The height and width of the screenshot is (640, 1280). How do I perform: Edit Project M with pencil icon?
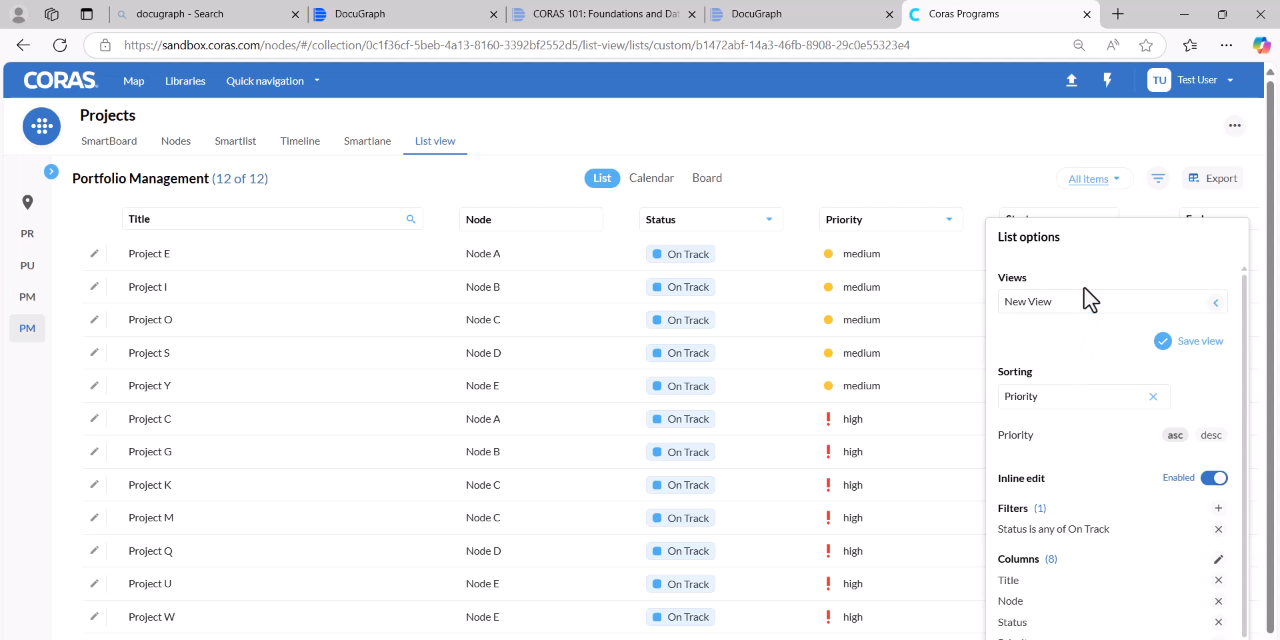[x=95, y=517]
